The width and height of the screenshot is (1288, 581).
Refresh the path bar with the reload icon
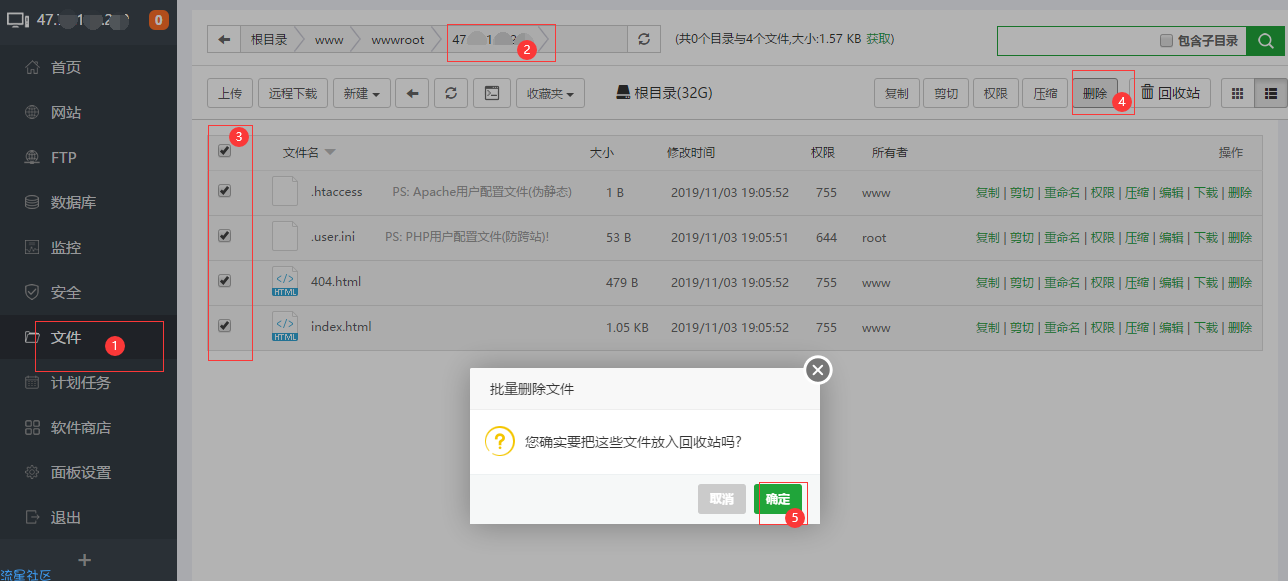tap(643, 40)
